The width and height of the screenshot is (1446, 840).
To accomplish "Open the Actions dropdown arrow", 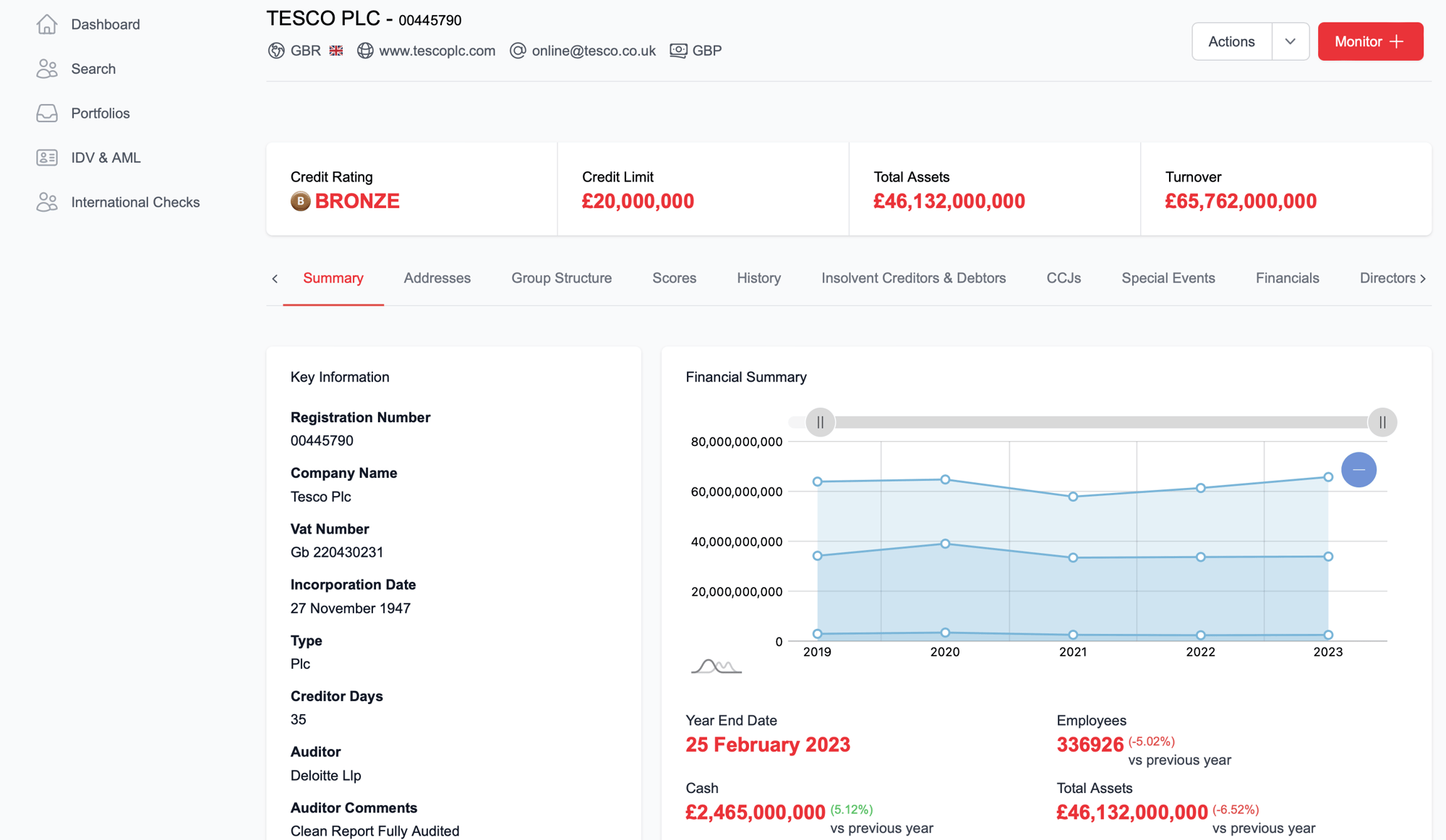I will pyautogui.click(x=1291, y=41).
